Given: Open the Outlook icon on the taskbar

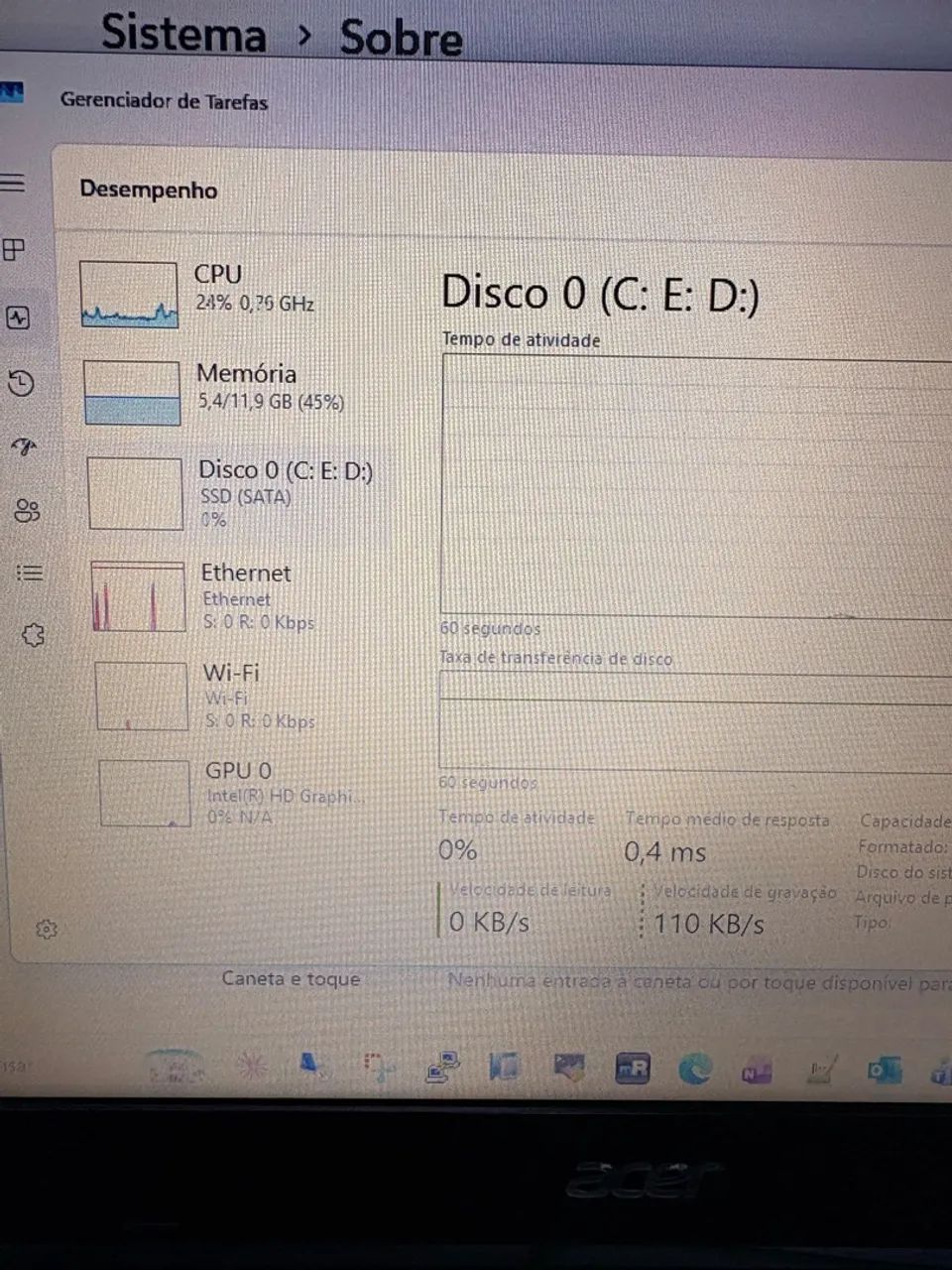Looking at the screenshot, I should 883,1071.
